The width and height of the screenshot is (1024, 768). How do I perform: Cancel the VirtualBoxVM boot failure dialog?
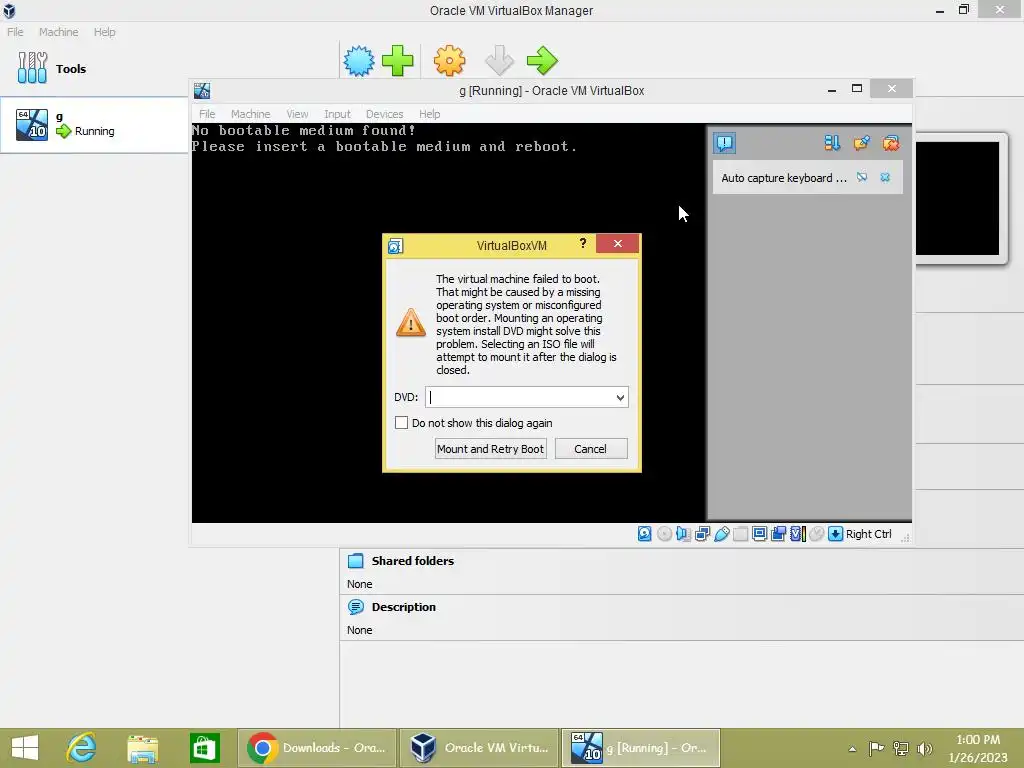[x=591, y=449]
